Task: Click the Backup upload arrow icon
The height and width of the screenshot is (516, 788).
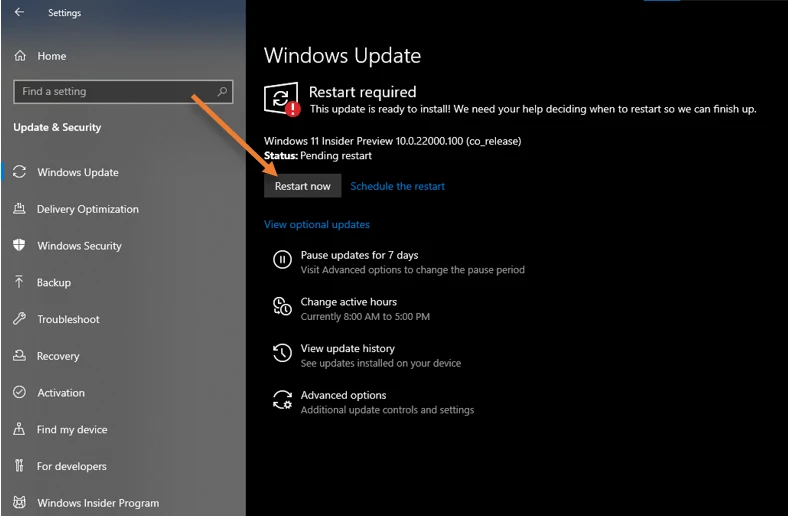Action: click(19, 282)
